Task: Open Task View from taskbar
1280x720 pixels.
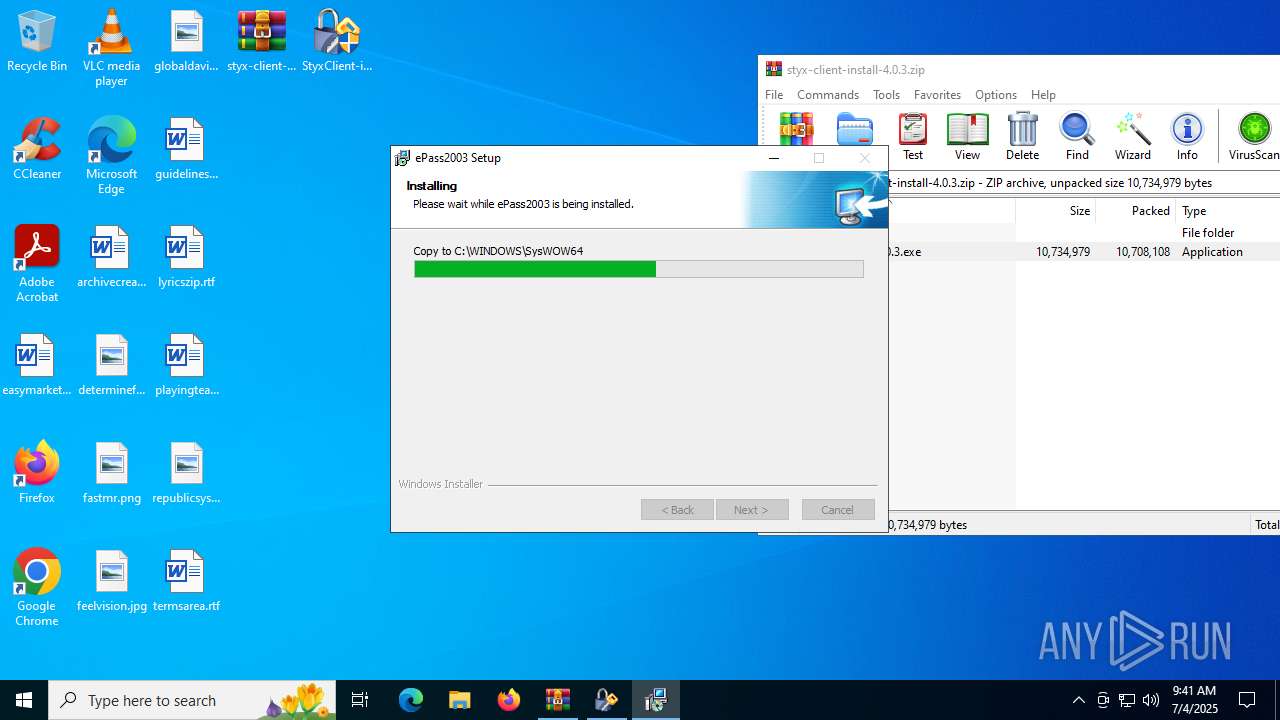Action: (x=361, y=700)
